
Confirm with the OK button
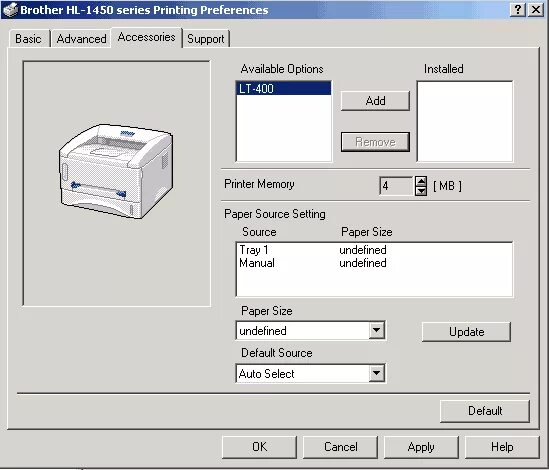(x=259, y=447)
